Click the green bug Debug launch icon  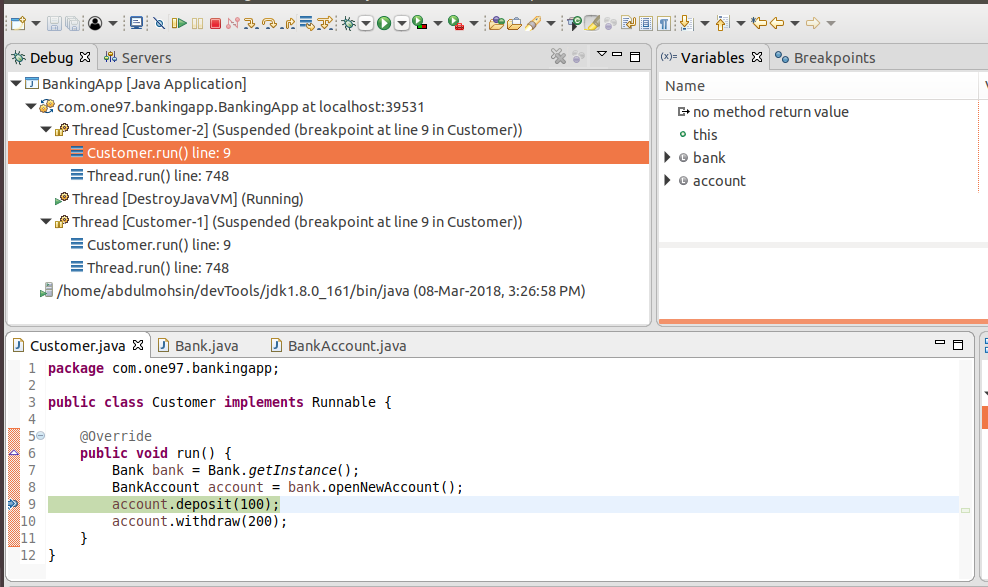(347, 22)
